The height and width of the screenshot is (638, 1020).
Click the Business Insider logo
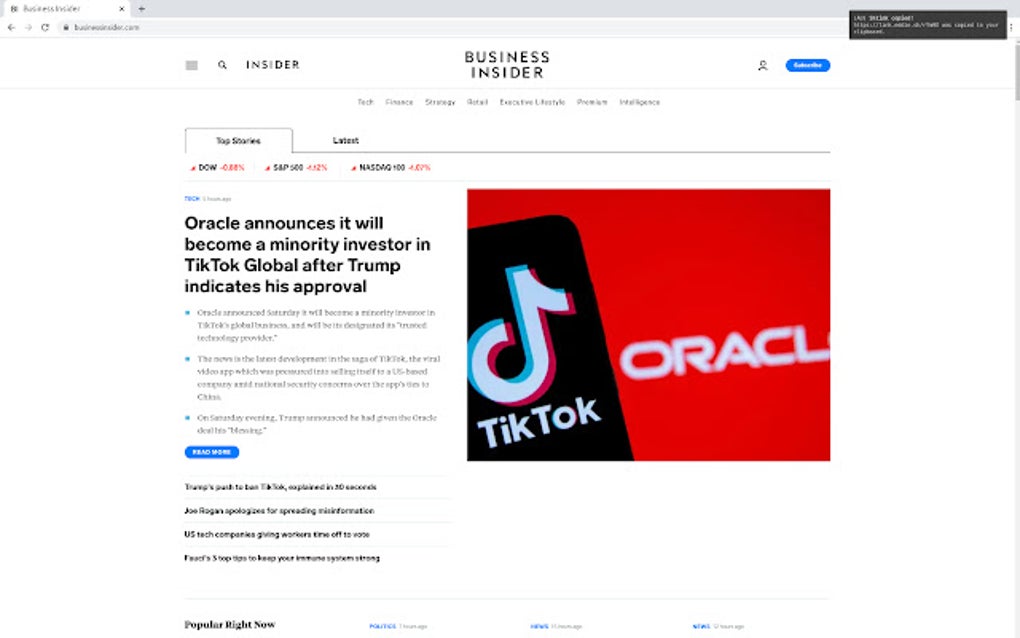point(506,63)
